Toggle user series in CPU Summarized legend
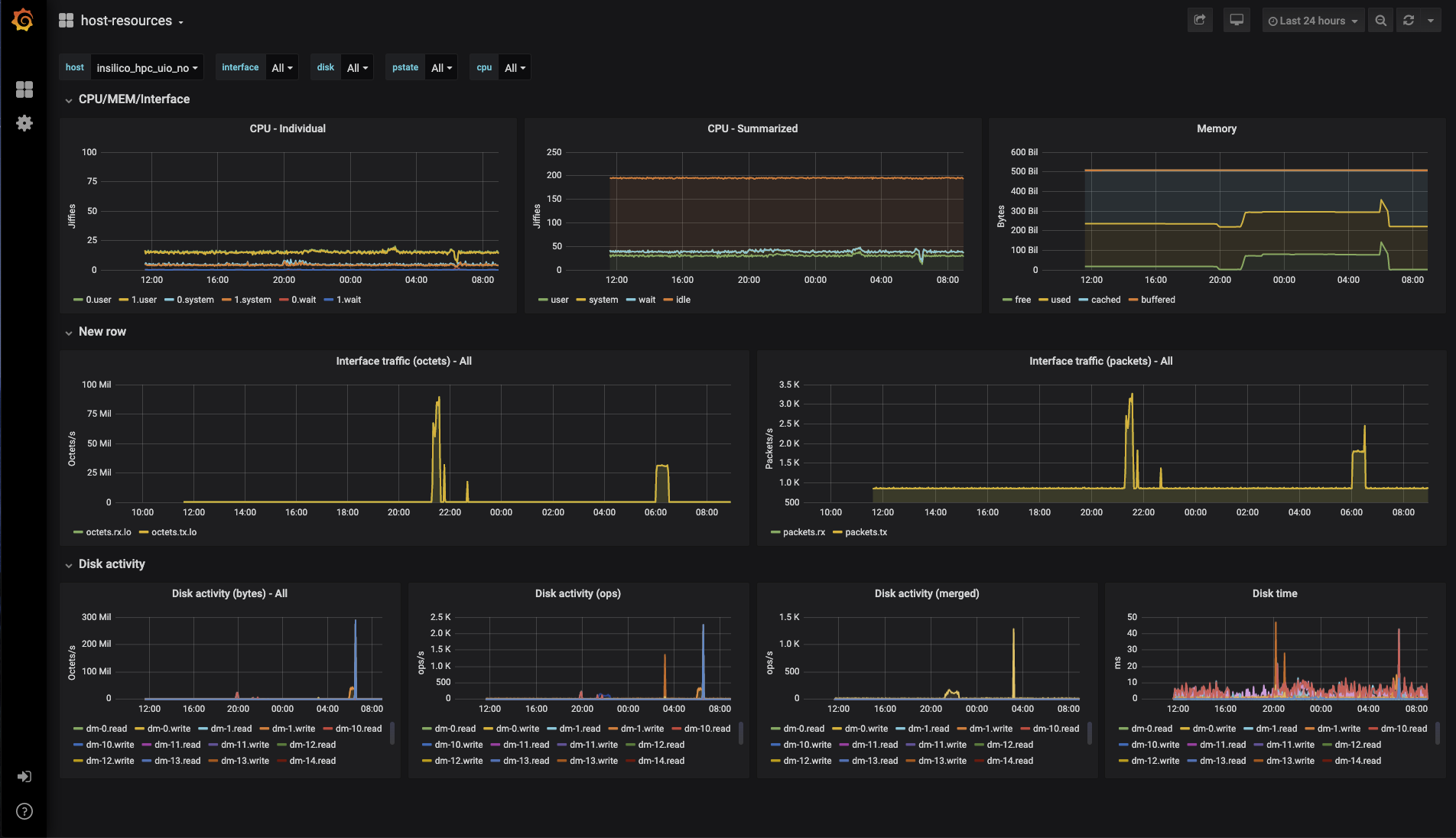This screenshot has height=838, width=1456. pos(560,300)
